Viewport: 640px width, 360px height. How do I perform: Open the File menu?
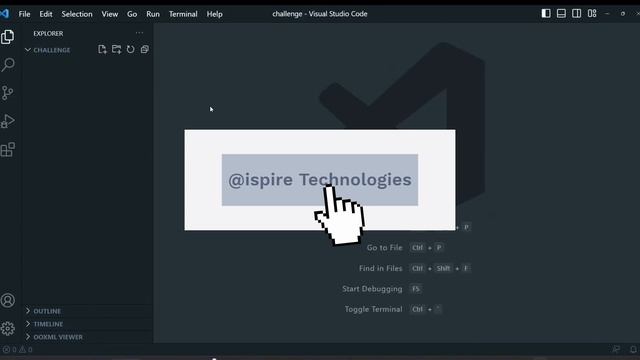(24, 14)
